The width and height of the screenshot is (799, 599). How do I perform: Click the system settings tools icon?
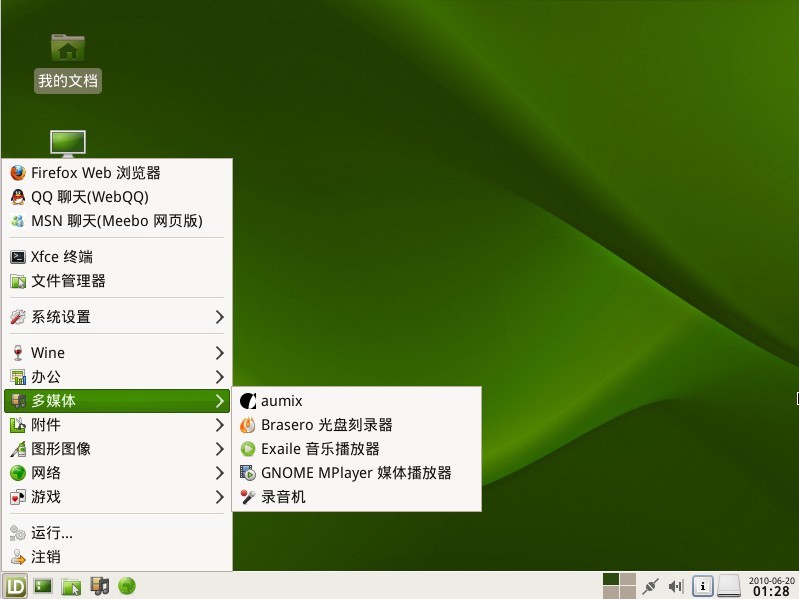coord(18,317)
